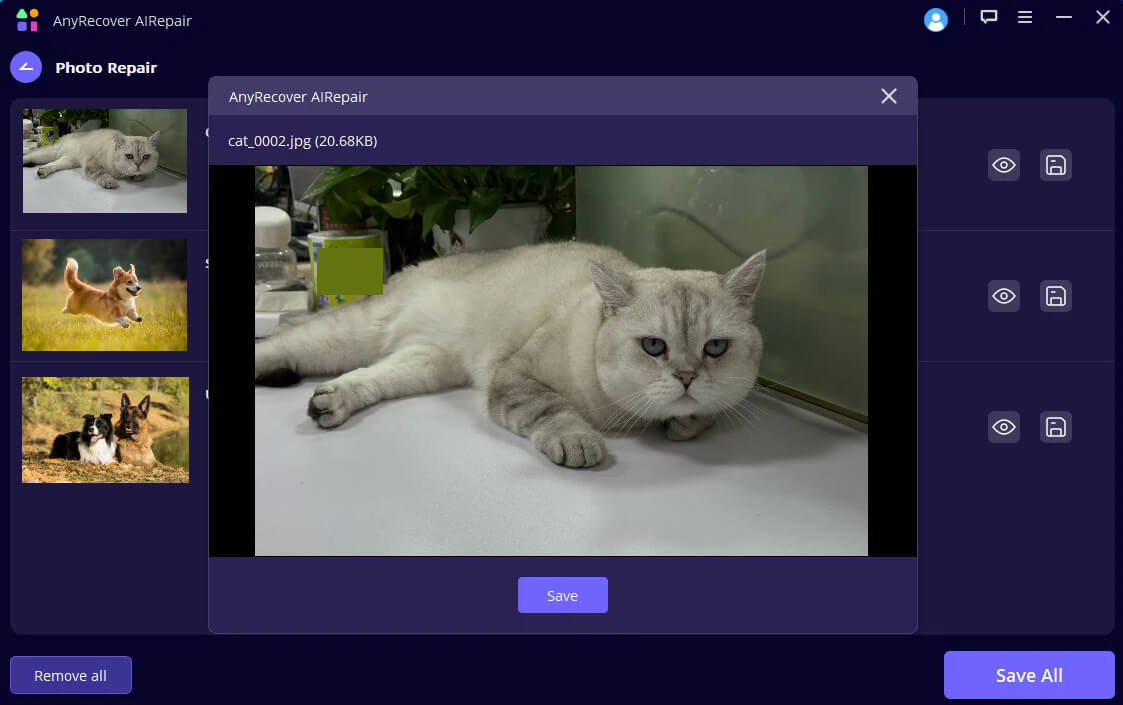Save the two dogs photo using disk icon

(1055, 428)
